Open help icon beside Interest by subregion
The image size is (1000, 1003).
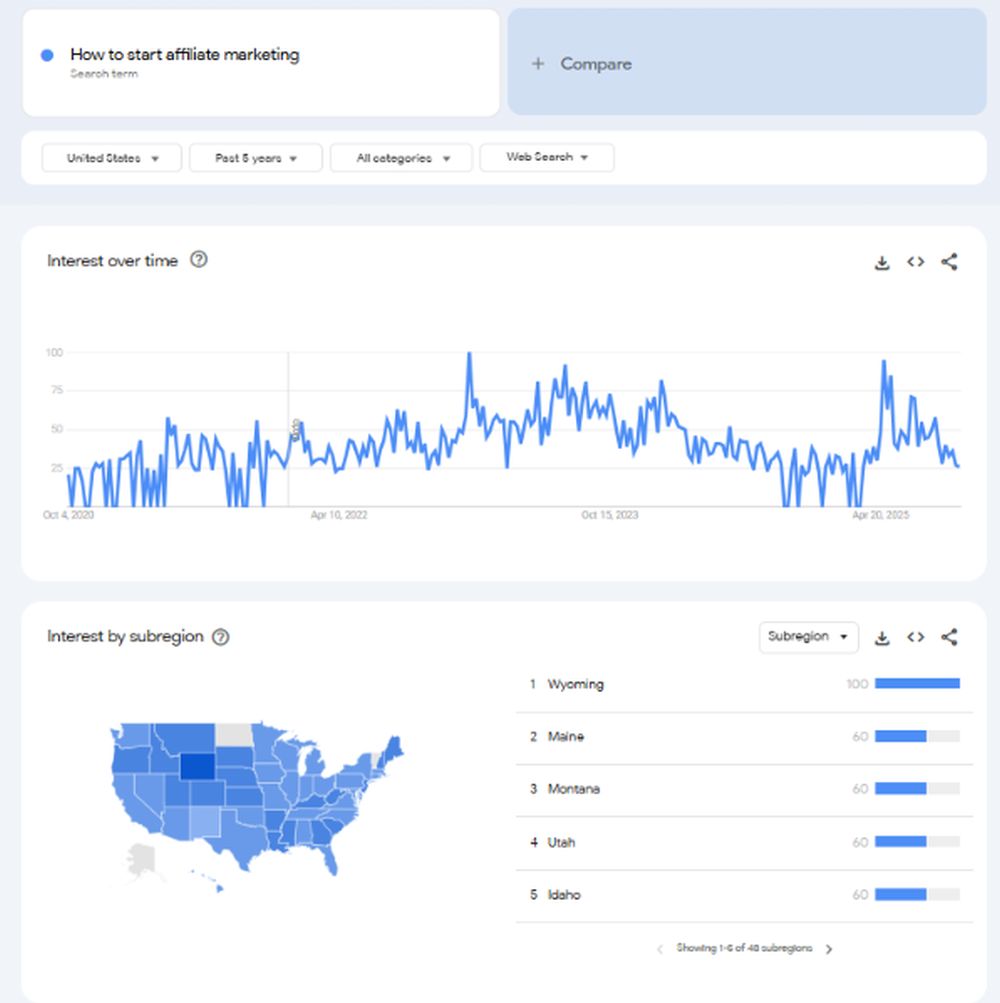coord(221,637)
